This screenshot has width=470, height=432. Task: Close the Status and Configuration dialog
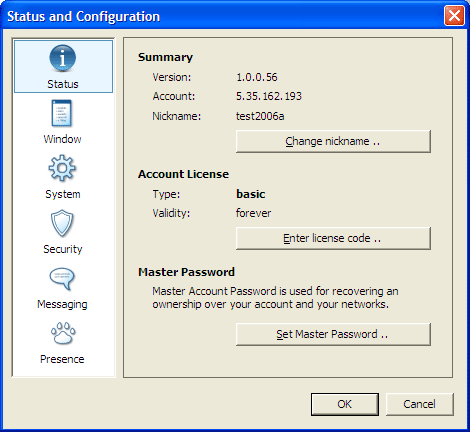click(454, 15)
